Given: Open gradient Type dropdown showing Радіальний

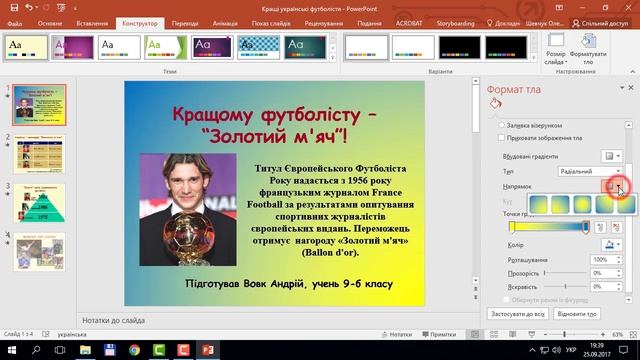Looking at the screenshot, I should [590, 171].
